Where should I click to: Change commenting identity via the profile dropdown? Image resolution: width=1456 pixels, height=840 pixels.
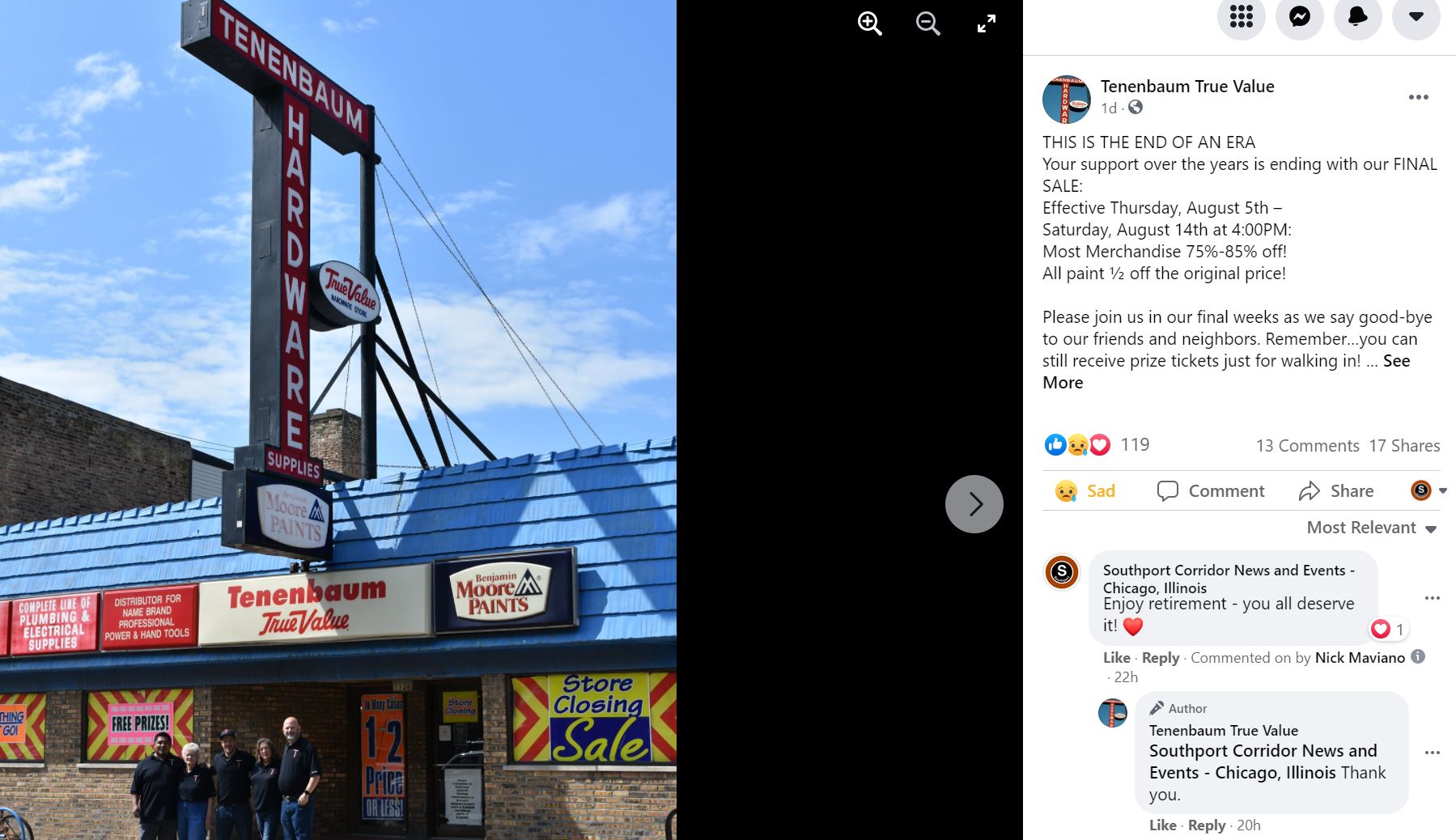pos(1428,490)
